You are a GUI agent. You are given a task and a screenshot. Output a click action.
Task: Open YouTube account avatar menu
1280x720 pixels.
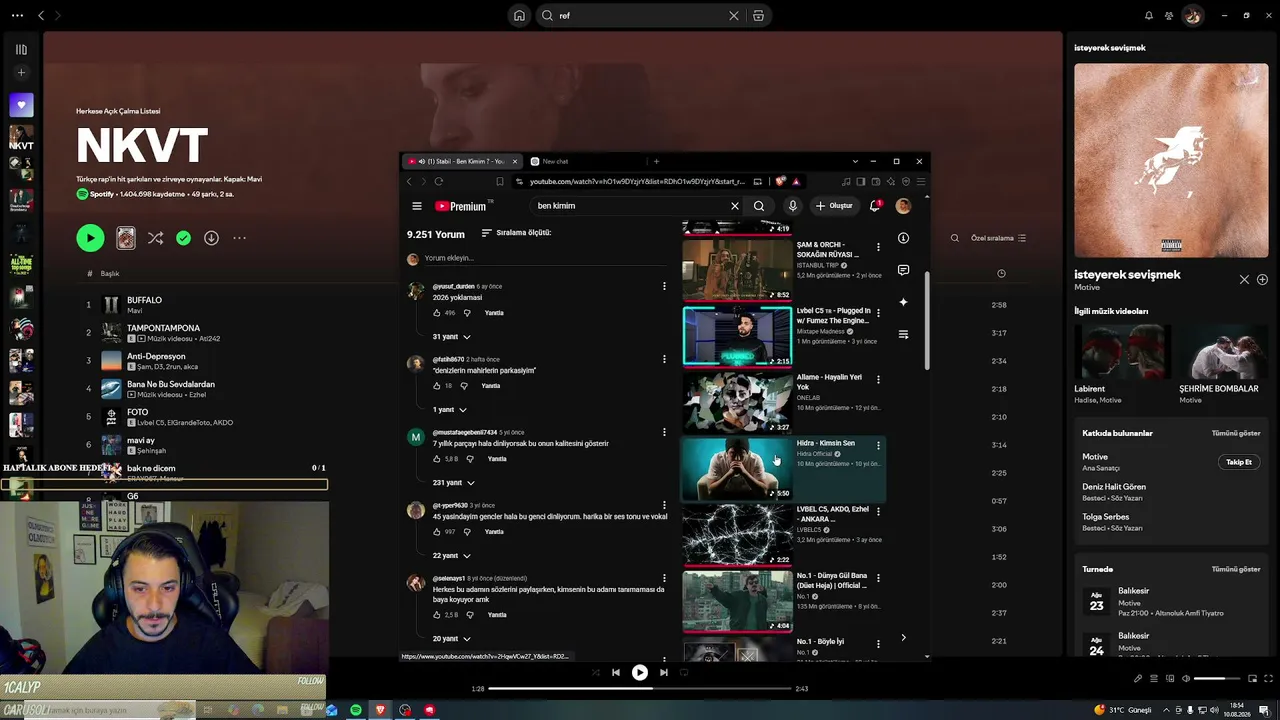click(903, 206)
